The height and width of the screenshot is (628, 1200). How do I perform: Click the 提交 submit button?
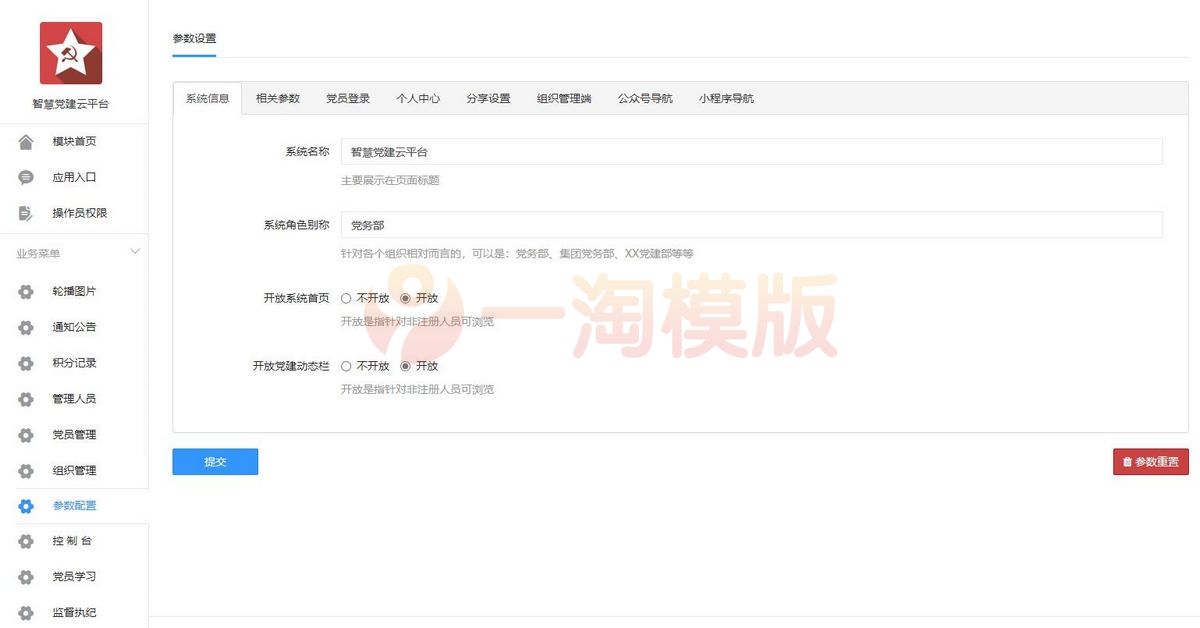pyautogui.click(x=215, y=461)
